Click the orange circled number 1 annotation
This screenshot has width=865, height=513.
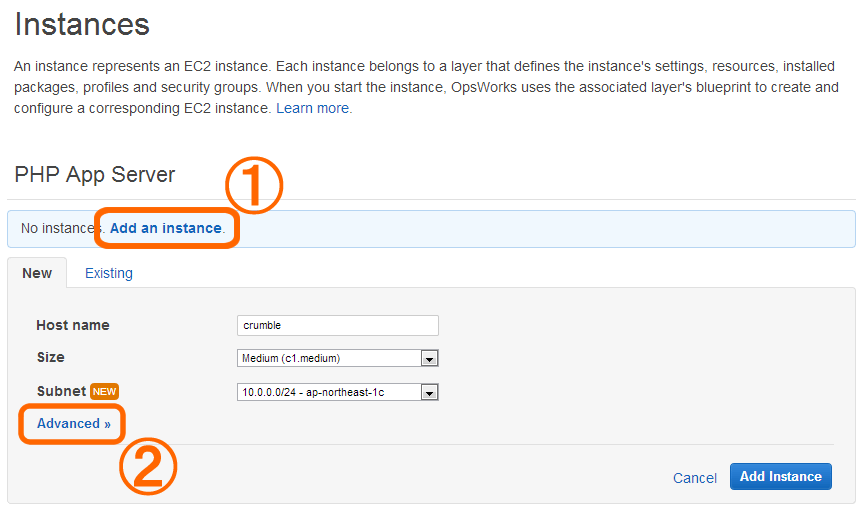pyautogui.click(x=254, y=185)
